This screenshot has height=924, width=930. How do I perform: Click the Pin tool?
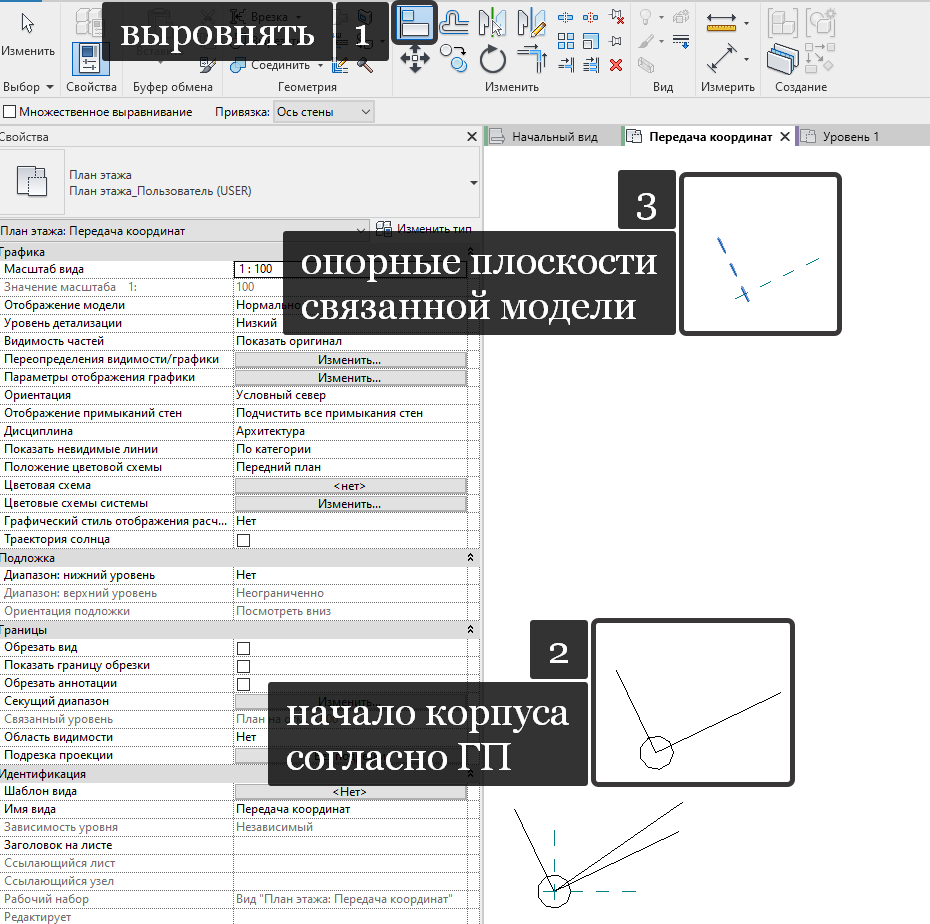(616, 41)
